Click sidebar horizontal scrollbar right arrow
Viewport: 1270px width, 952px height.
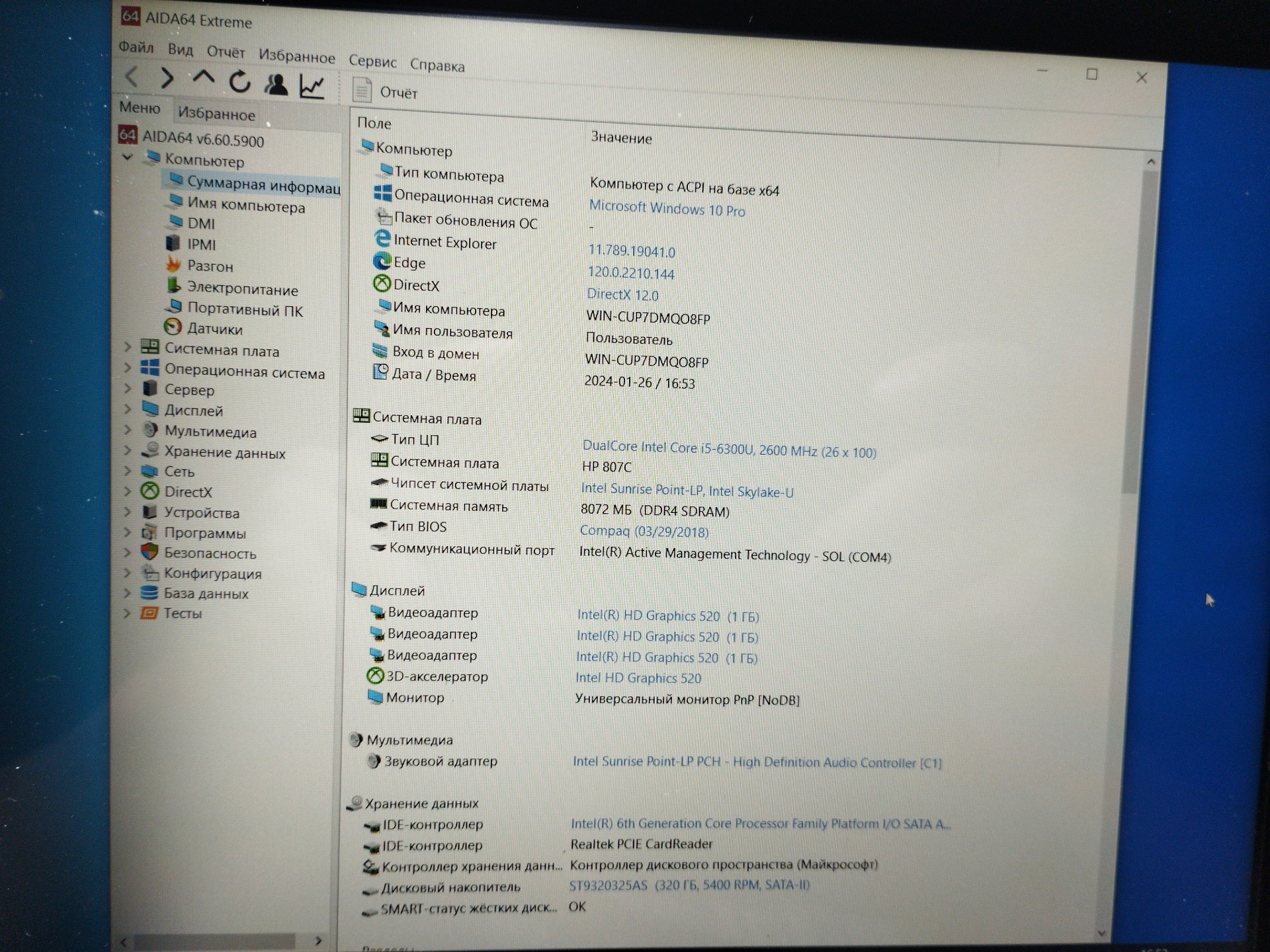point(319,940)
